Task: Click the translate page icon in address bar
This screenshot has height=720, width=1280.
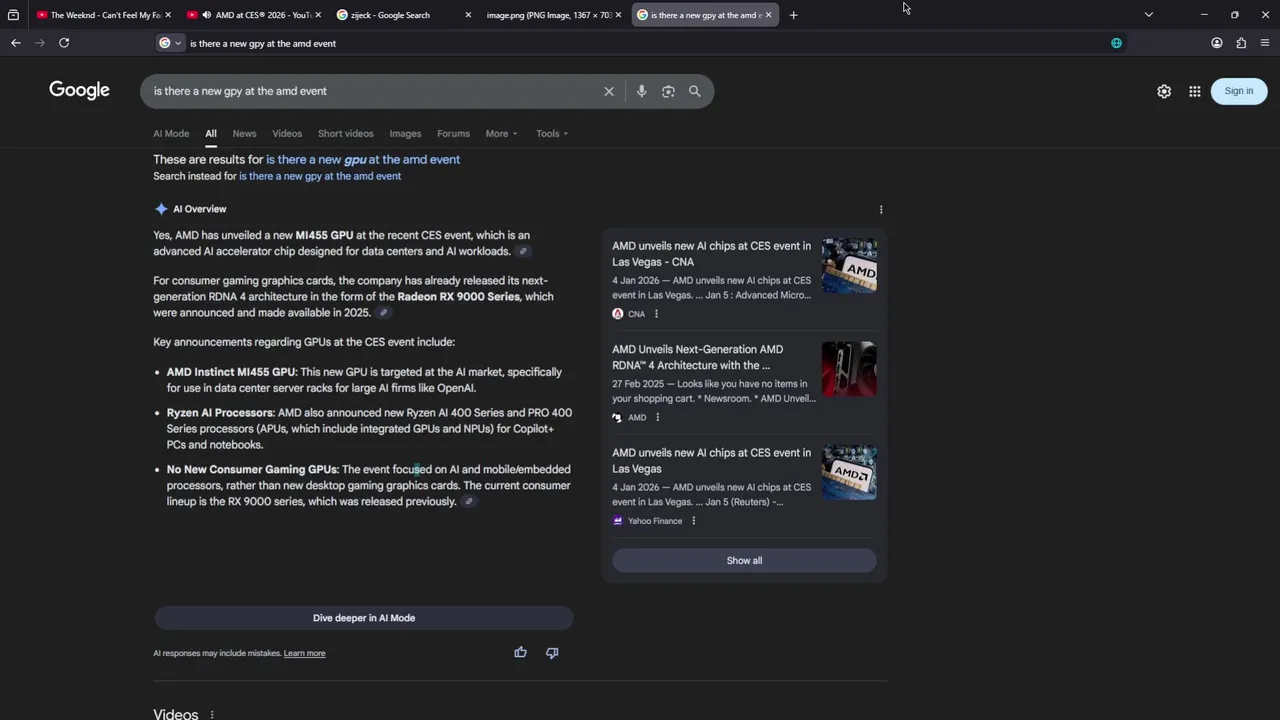Action: (x=1116, y=43)
